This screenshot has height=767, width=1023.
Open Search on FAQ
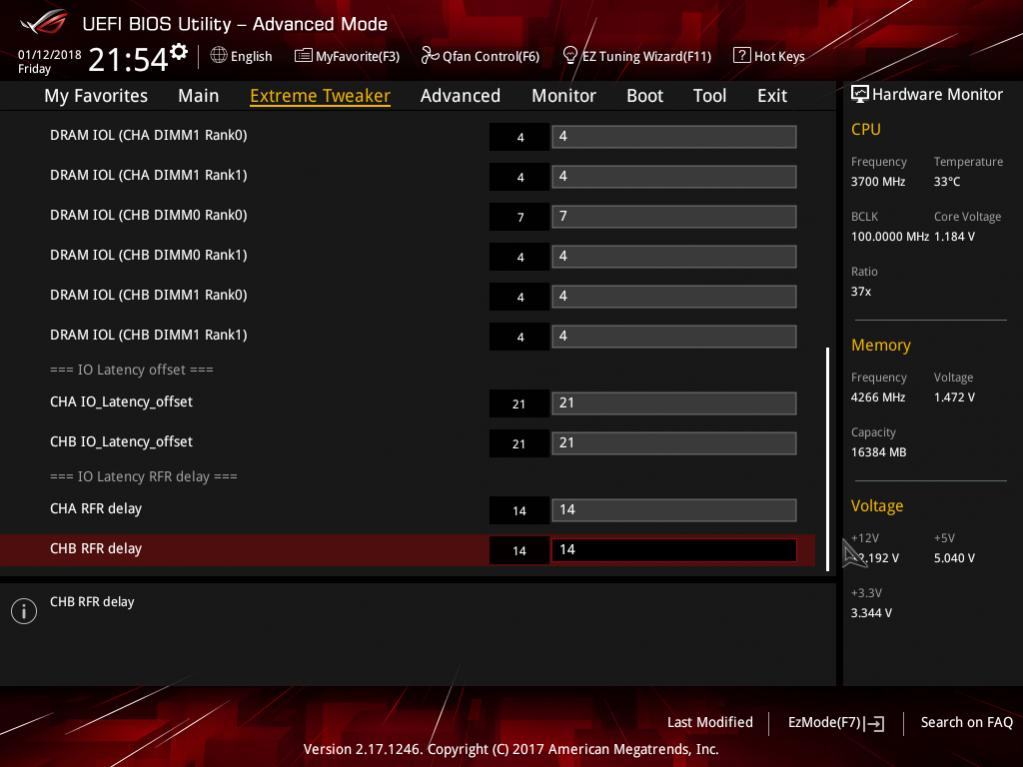(x=966, y=723)
